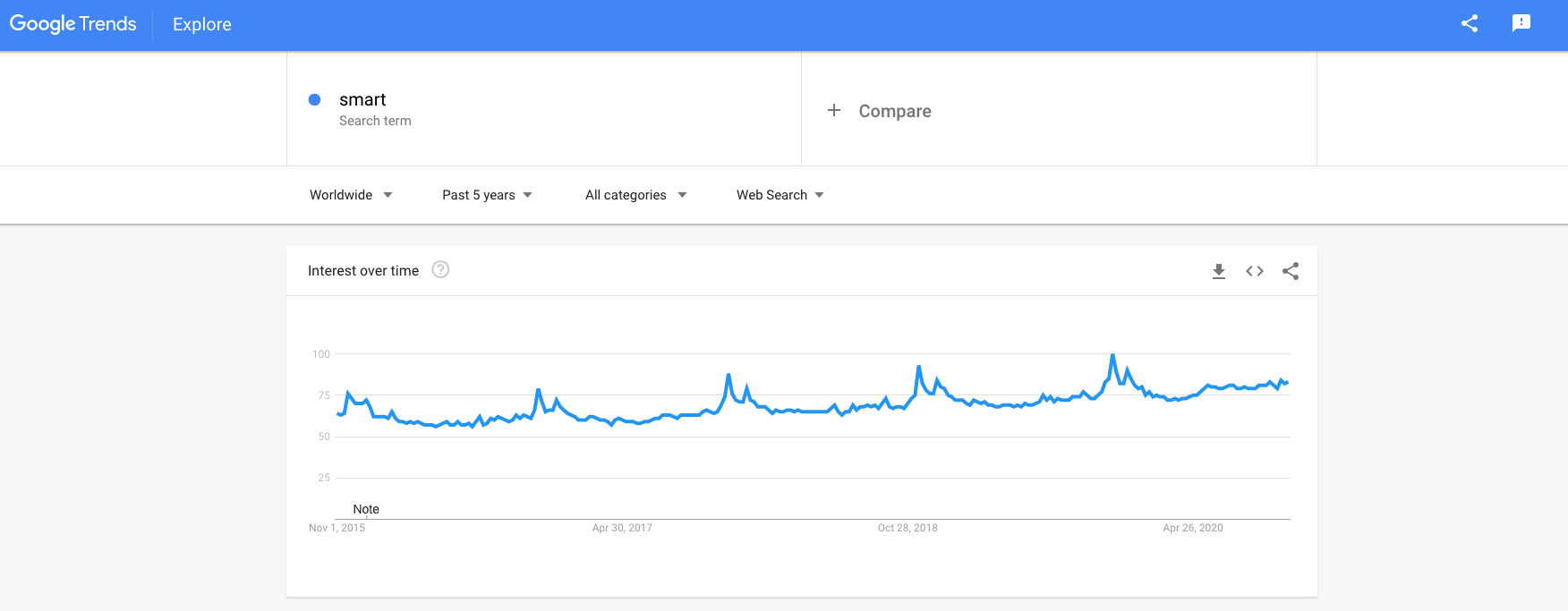This screenshot has width=1568, height=611.
Task: Open the help tooltip next to Interest over time
Action: coord(439,269)
